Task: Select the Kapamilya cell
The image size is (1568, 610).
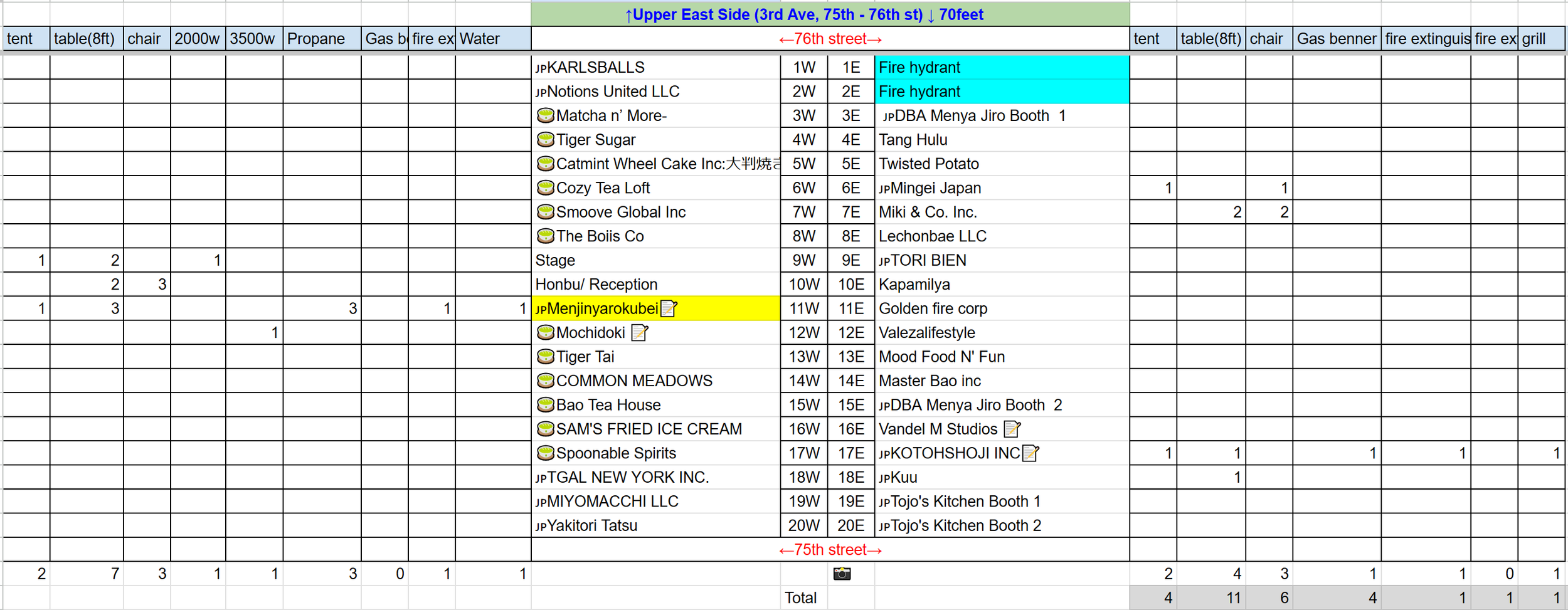Action: coord(1002,284)
